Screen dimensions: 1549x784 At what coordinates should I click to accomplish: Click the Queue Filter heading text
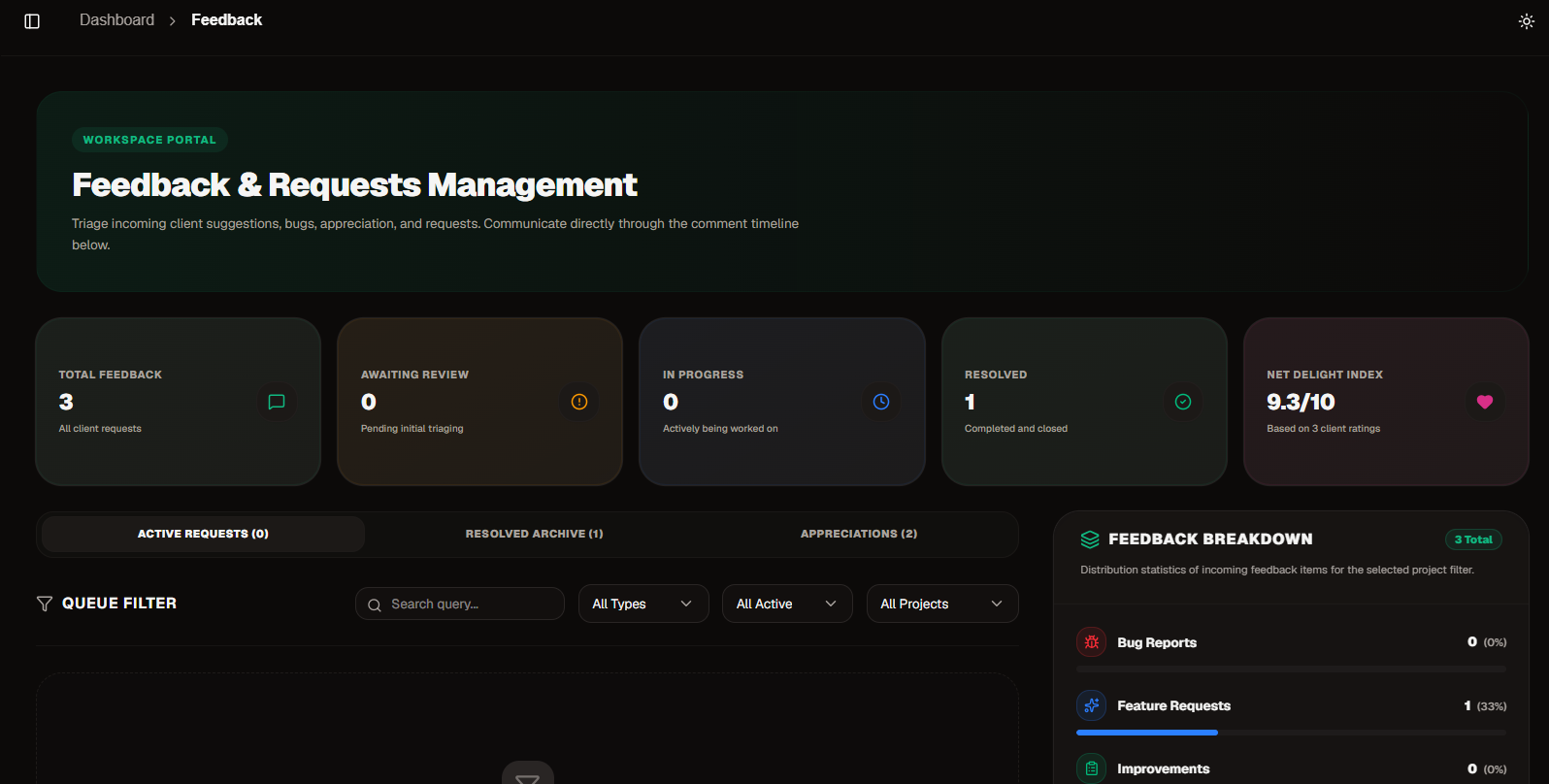(119, 604)
